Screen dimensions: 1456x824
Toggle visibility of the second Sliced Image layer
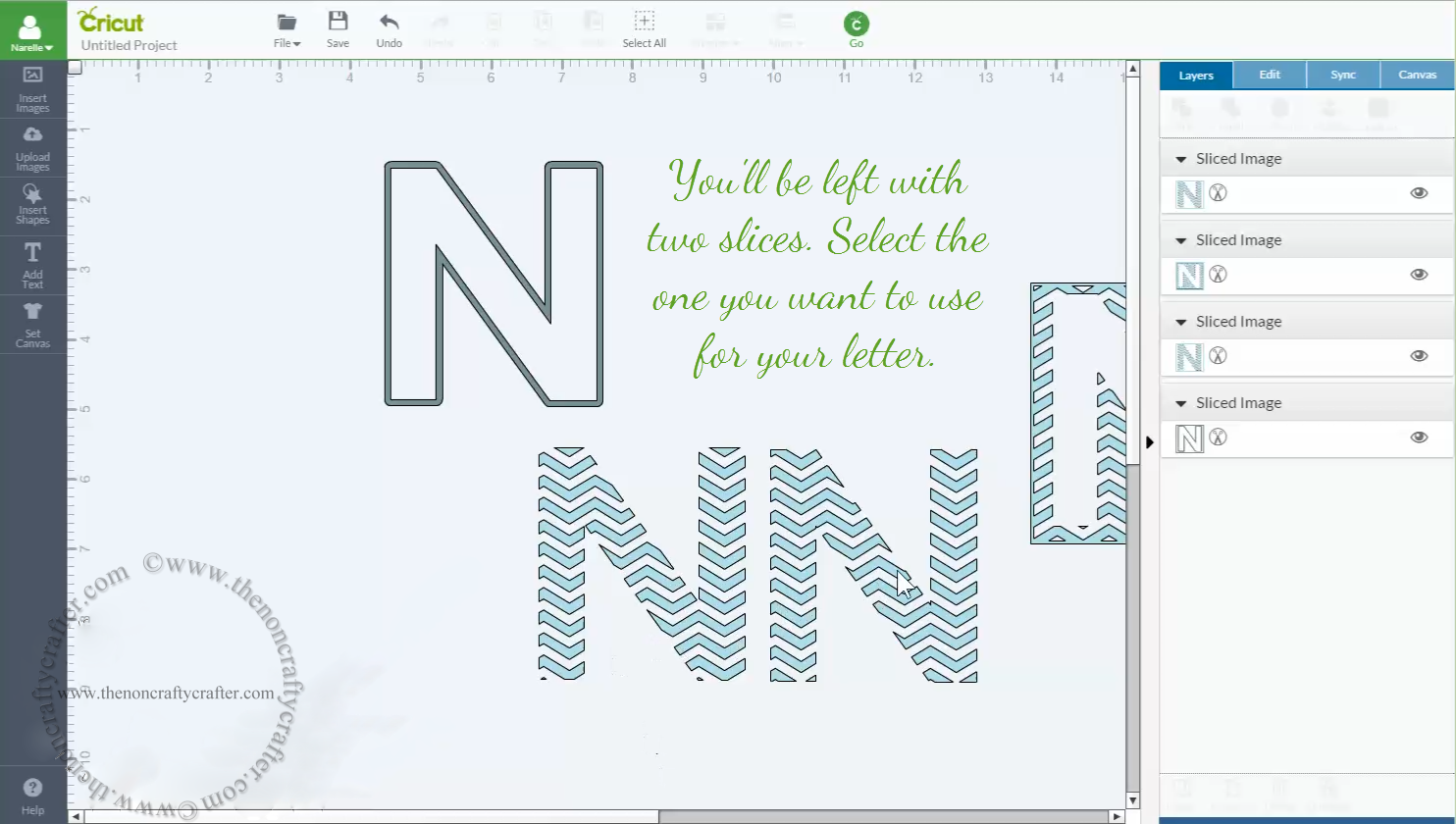point(1419,275)
